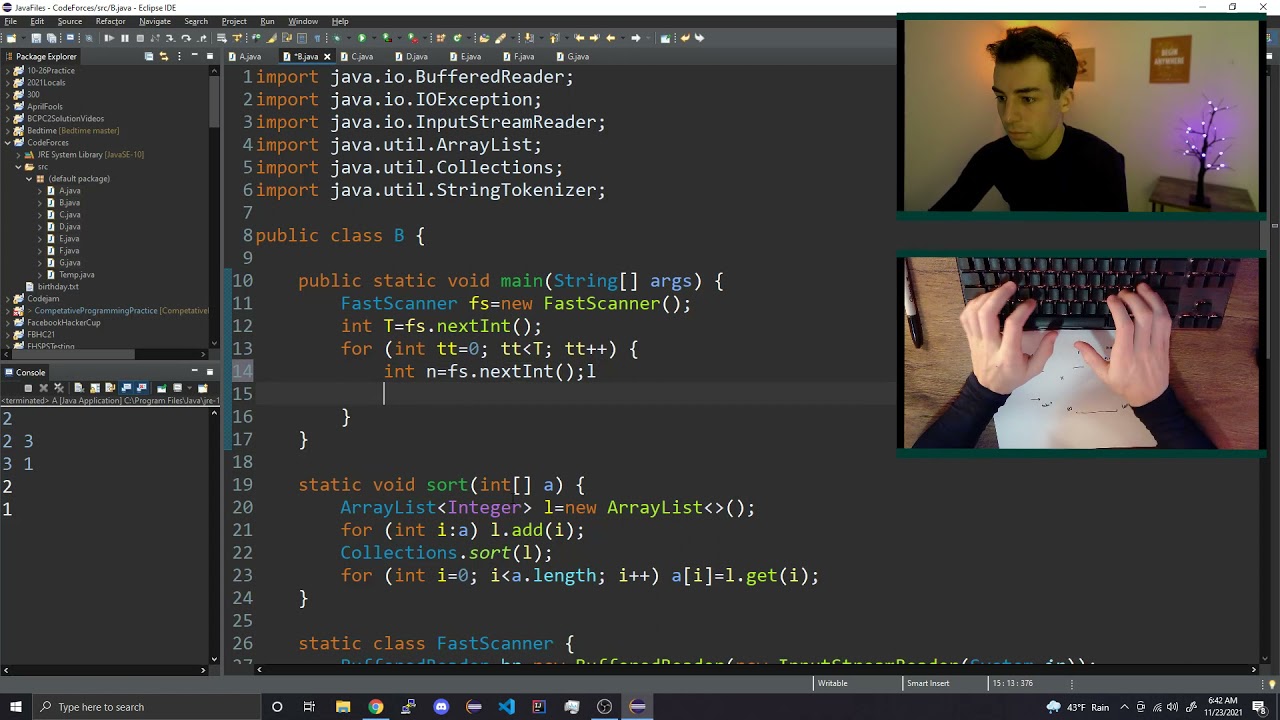Screen dimensions: 1280x720
Task: Collapse the src folder
Action: pyautogui.click(x=19, y=167)
